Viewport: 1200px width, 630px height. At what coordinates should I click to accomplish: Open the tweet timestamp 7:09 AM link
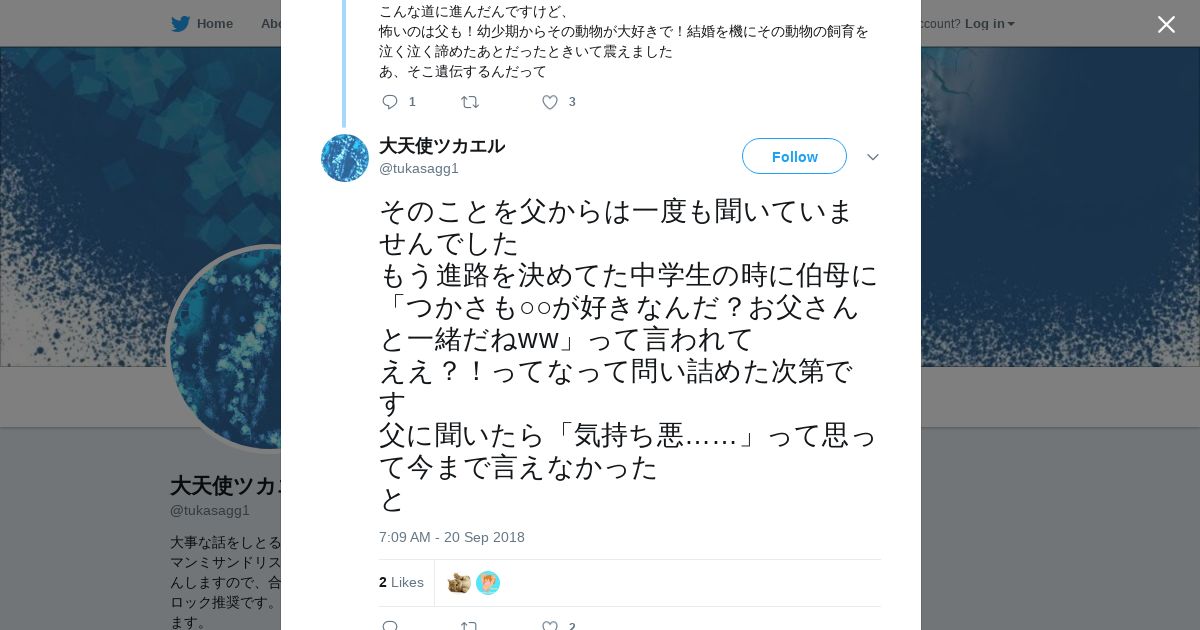pos(452,538)
